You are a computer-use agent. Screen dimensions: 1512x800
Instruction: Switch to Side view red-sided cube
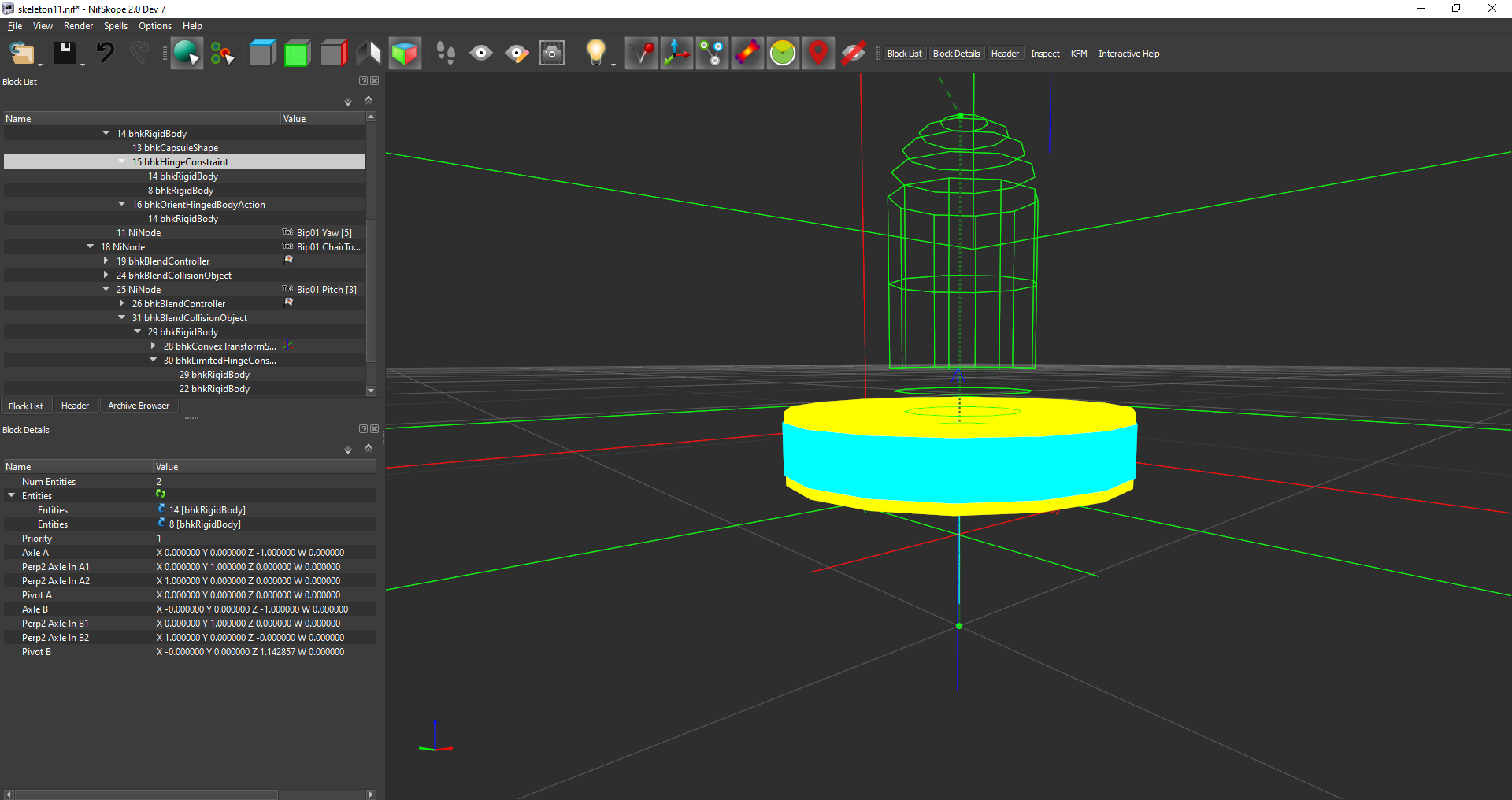pos(333,54)
